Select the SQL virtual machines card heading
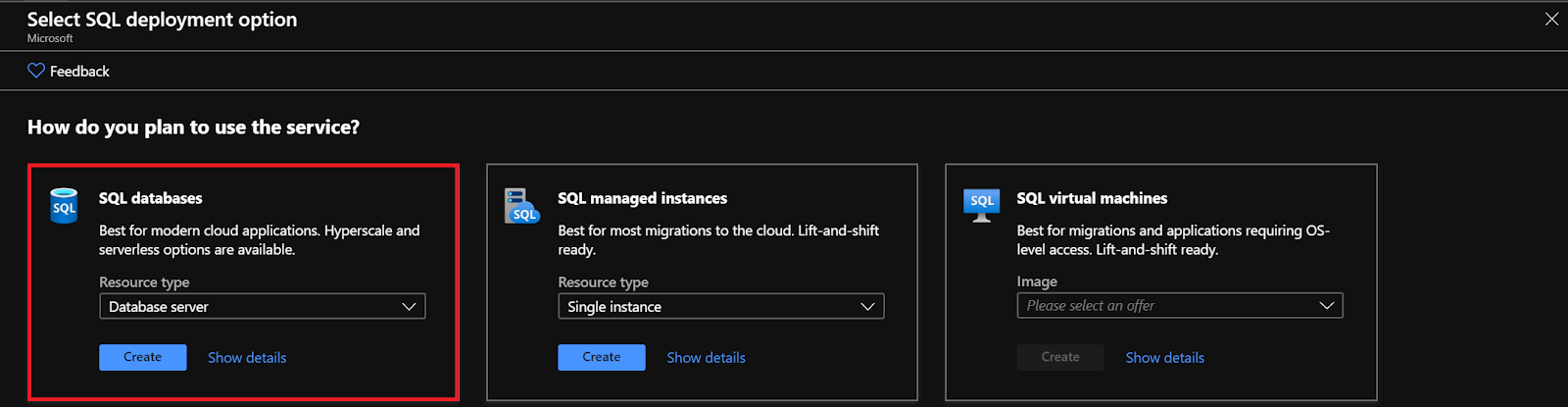This screenshot has width=1568, height=407. pos(1092,198)
